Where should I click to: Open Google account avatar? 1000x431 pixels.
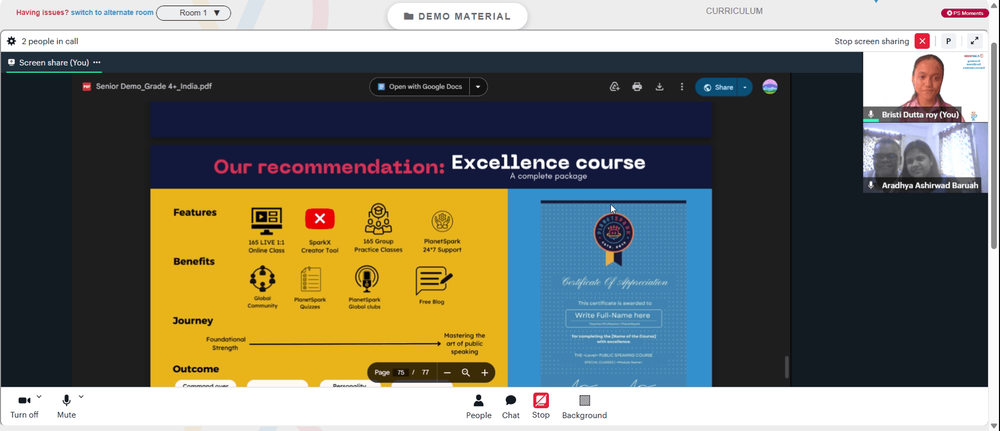tap(770, 87)
